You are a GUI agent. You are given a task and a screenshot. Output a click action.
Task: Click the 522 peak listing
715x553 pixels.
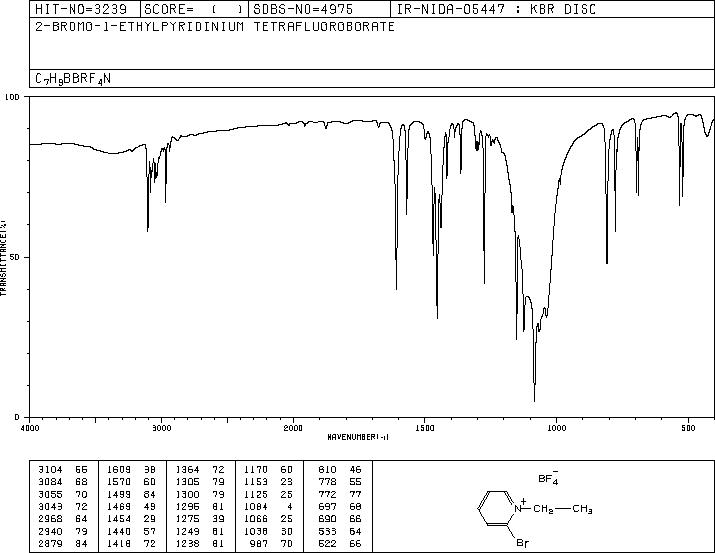(x=327, y=543)
